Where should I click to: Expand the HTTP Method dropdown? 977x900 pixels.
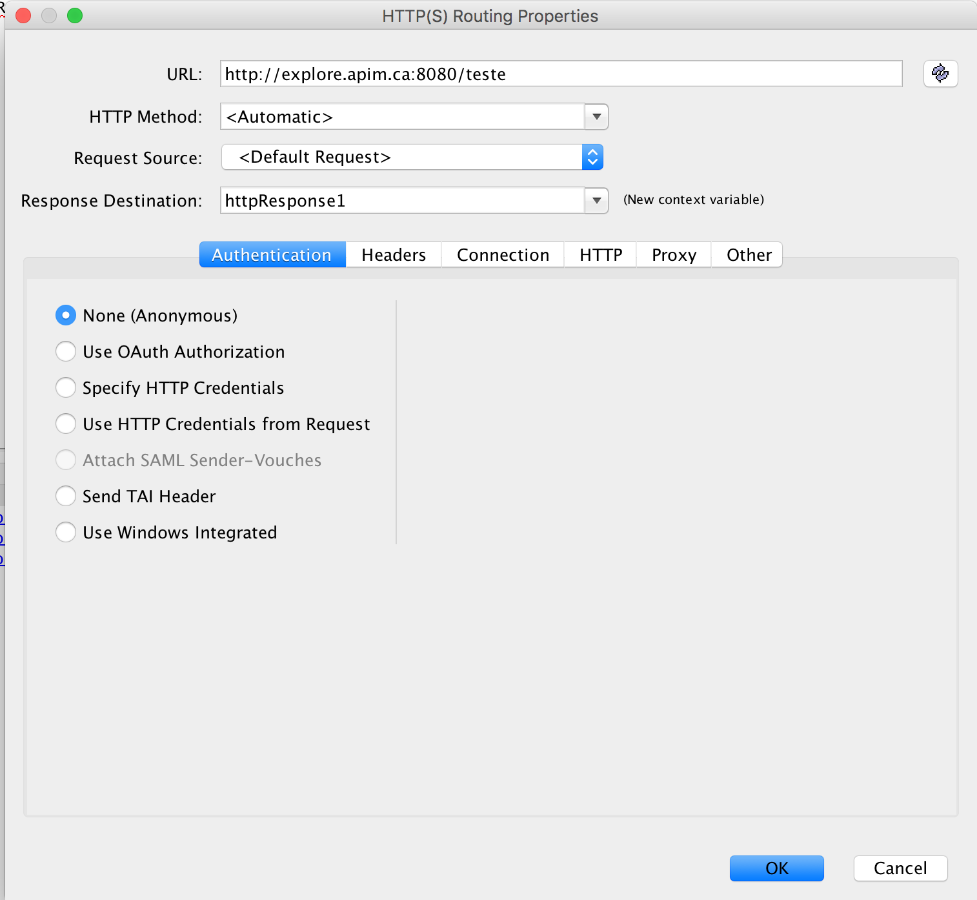point(596,116)
